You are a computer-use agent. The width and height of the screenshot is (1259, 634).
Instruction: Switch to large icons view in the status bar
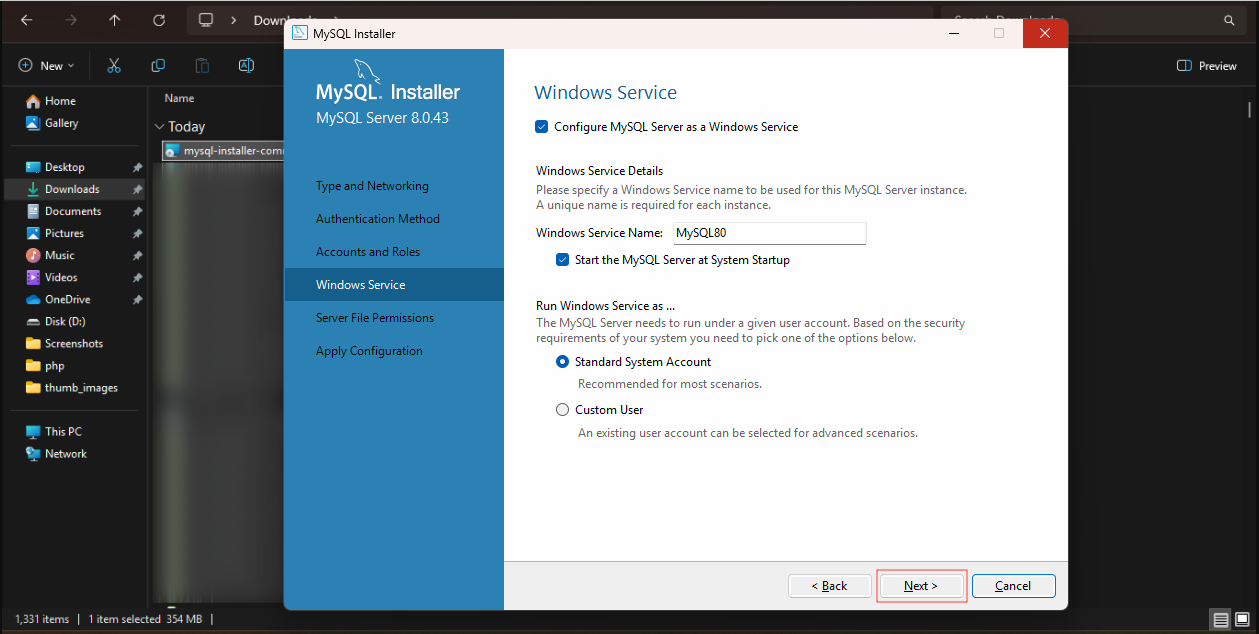click(x=1242, y=620)
